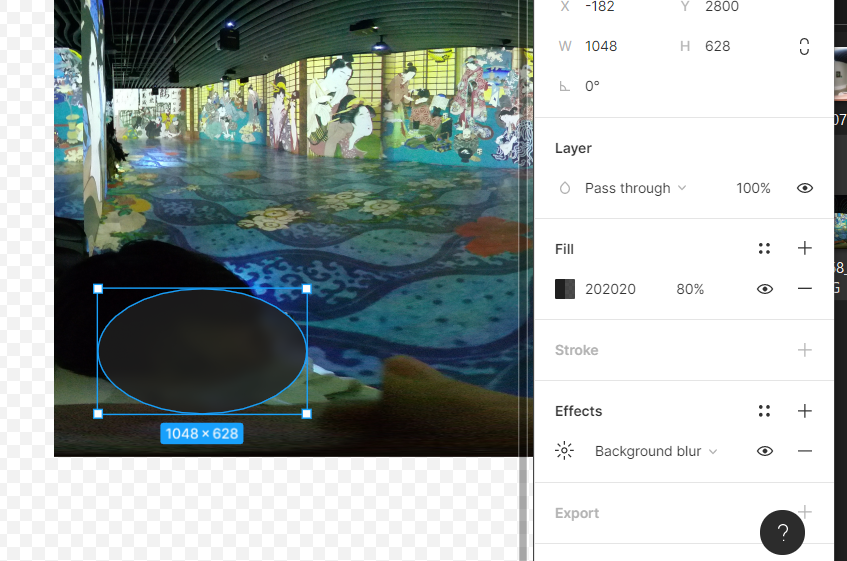Edit the X position field

pyautogui.click(x=600, y=7)
